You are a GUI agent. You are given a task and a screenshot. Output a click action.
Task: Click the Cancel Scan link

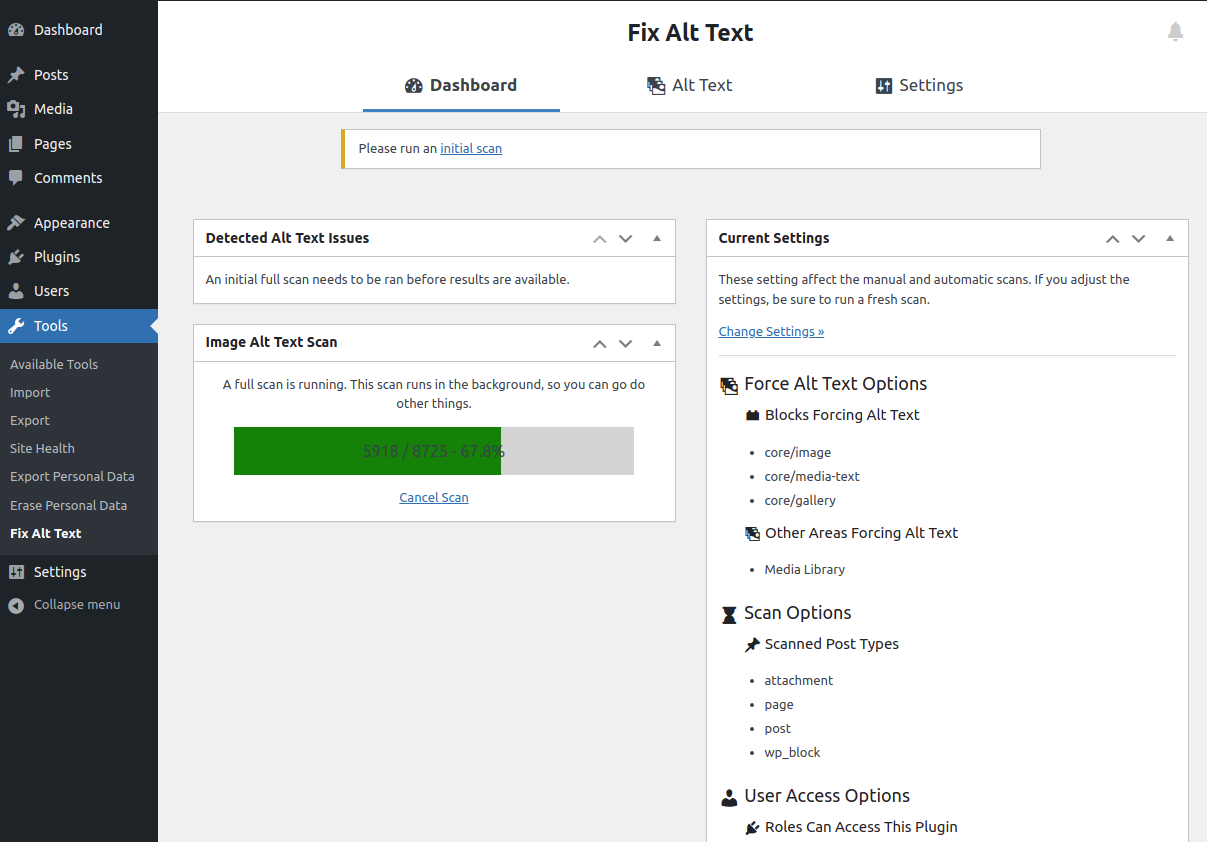pos(434,497)
